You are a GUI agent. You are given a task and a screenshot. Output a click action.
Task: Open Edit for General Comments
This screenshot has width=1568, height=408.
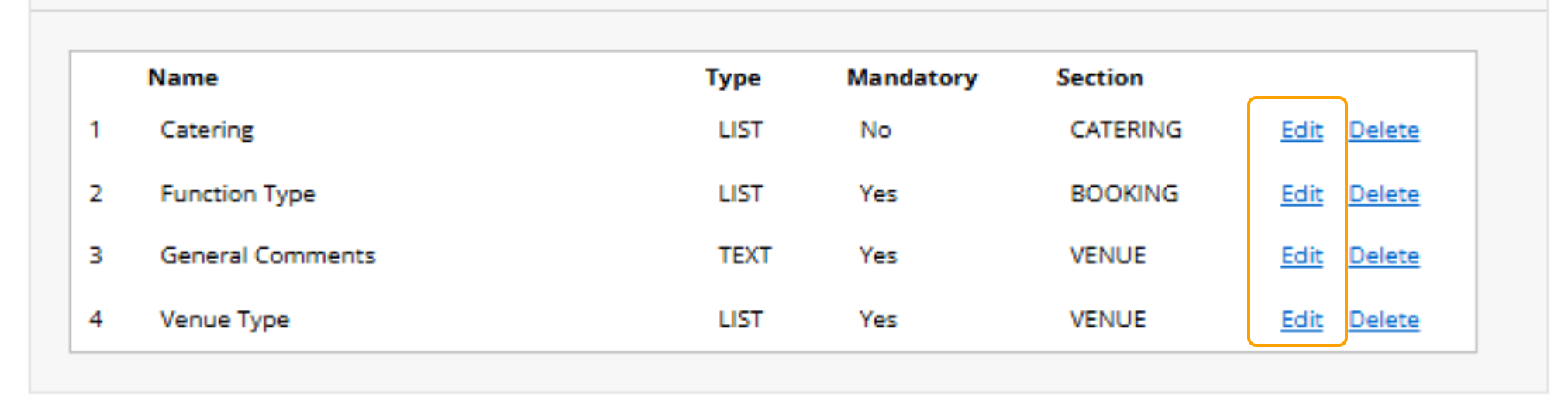point(1301,255)
